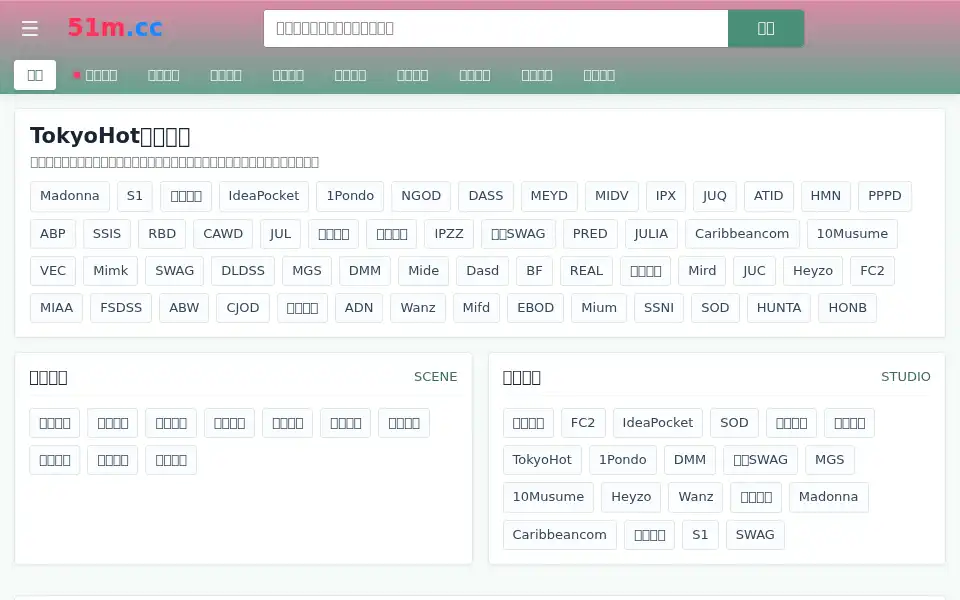Image resolution: width=960 pixels, height=600 pixels.
Task: Click S1 in the STUDIO panel
Action: point(700,535)
